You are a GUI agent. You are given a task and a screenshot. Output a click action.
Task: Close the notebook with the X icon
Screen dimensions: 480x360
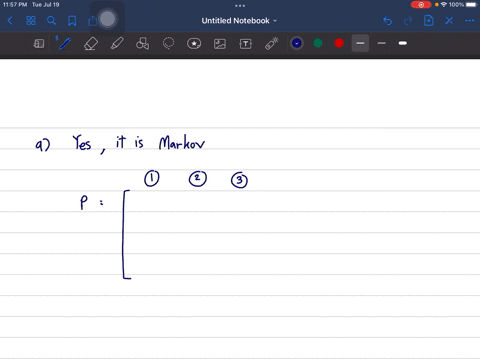point(449,21)
